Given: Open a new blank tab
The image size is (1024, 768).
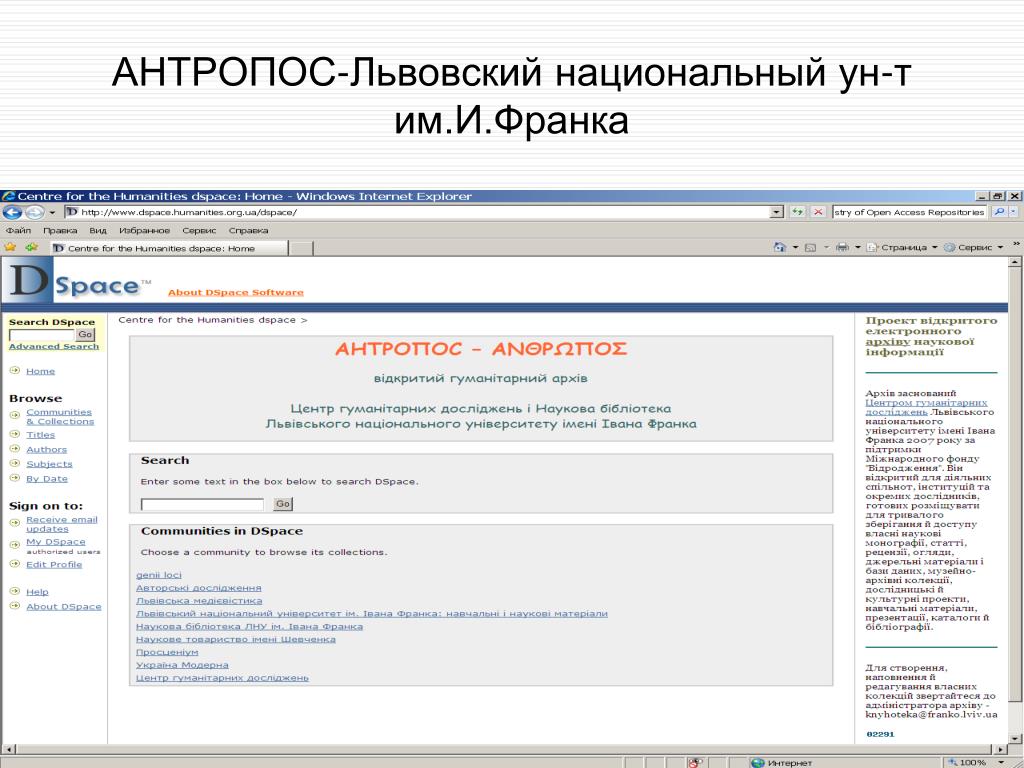Looking at the screenshot, I should 301,248.
